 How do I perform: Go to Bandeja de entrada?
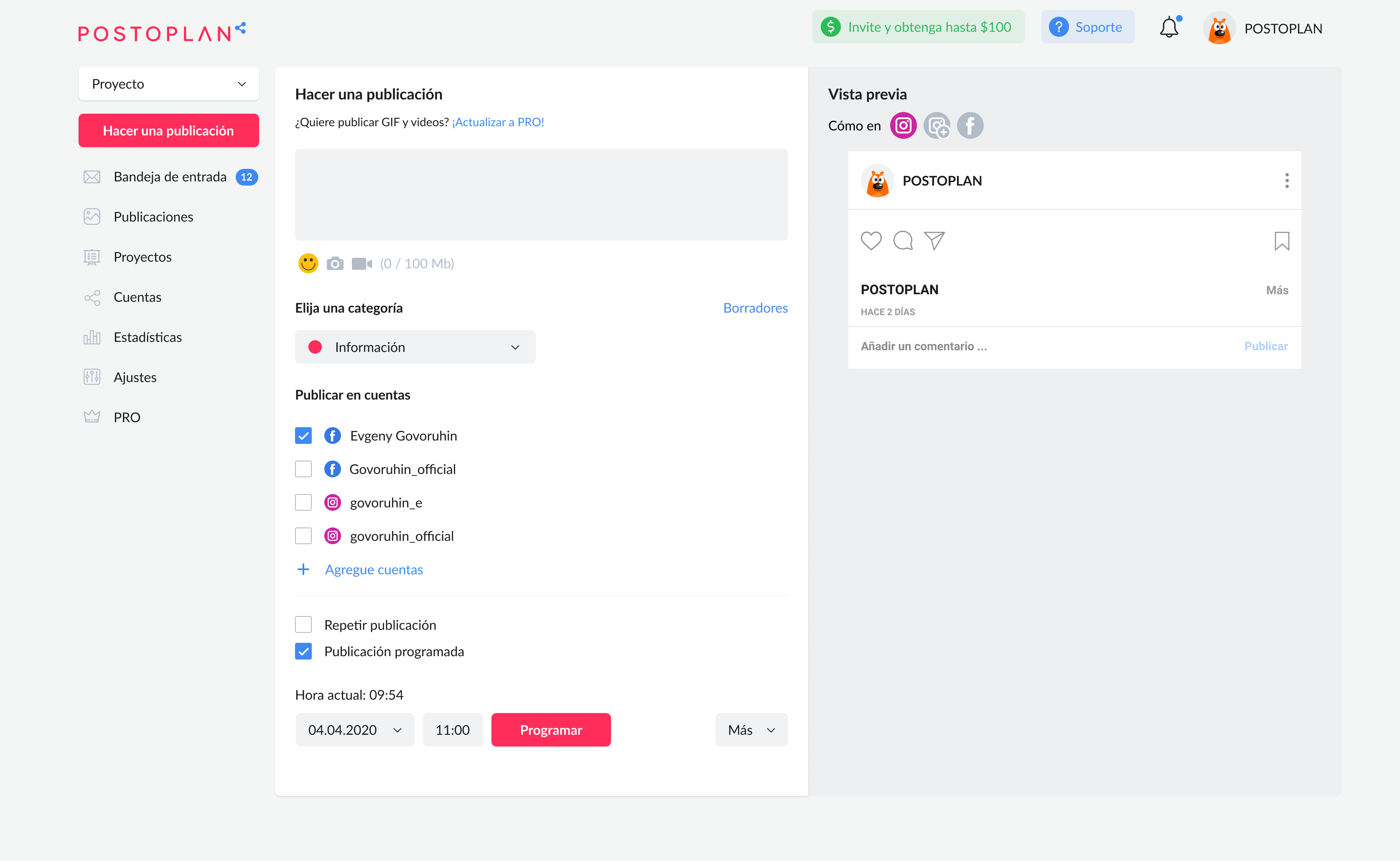170,177
